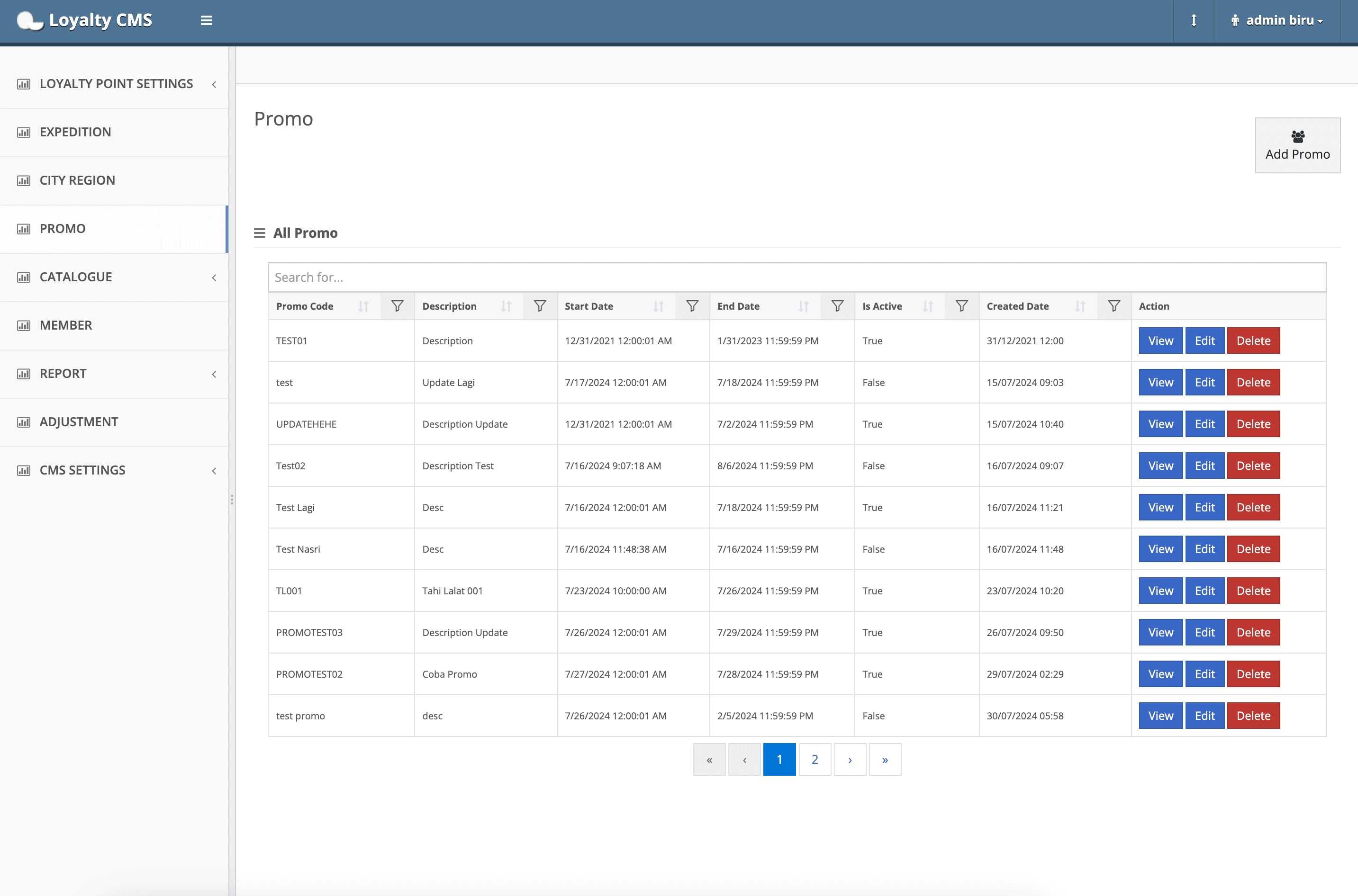Image resolution: width=1358 pixels, height=896 pixels.
Task: Click the Loyalty CMS logo icon
Action: [x=30, y=20]
